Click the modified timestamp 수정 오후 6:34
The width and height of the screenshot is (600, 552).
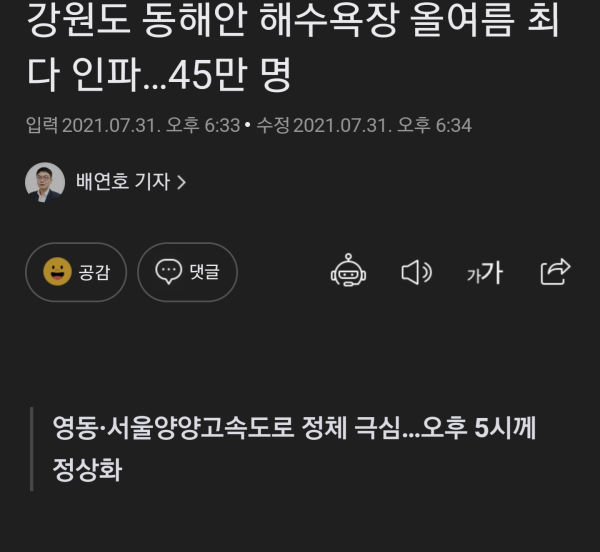(x=364, y=125)
